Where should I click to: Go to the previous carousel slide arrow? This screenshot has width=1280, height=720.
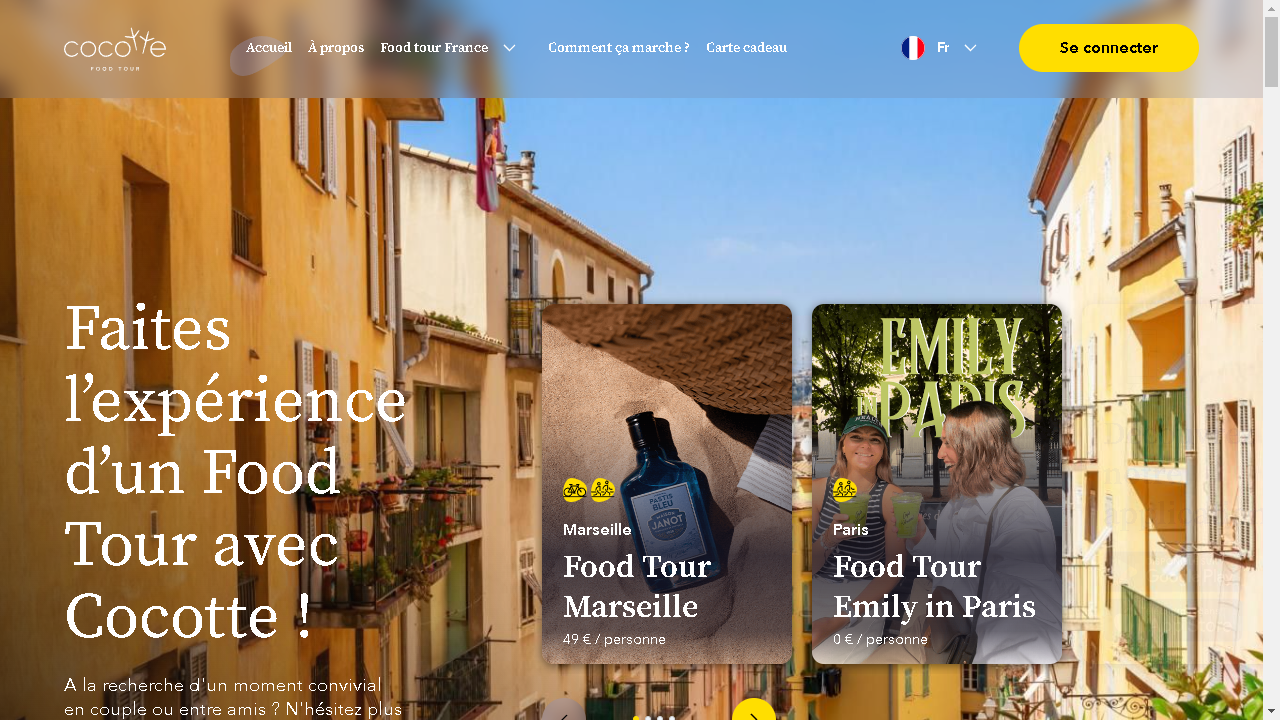(564, 713)
